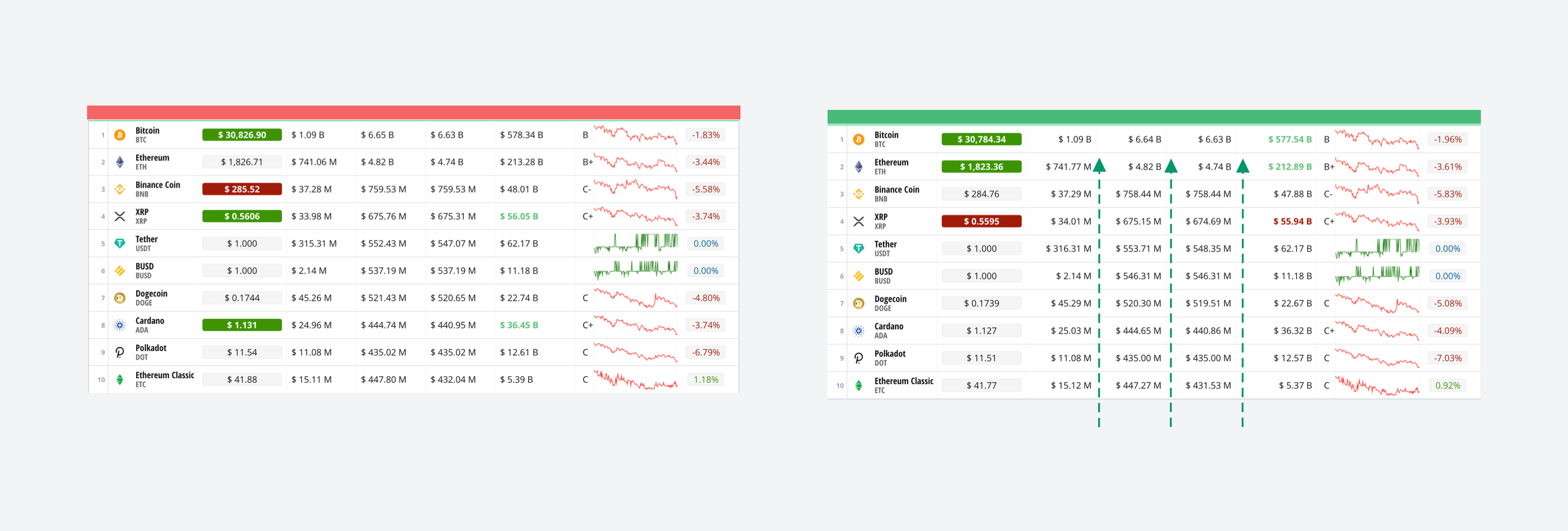Click the $ 284.76 Binance Coin price
The width and height of the screenshot is (1568, 531).
click(x=982, y=194)
